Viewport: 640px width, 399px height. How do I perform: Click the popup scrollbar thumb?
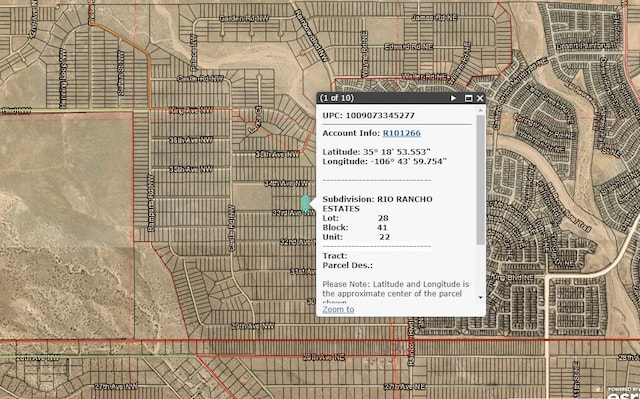[480, 180]
